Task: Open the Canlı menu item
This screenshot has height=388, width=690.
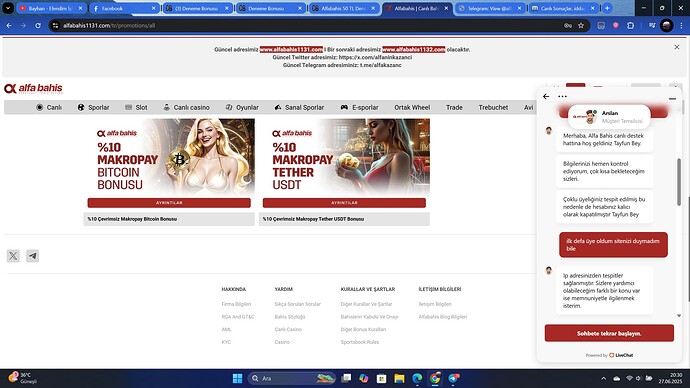Action: 49,107
